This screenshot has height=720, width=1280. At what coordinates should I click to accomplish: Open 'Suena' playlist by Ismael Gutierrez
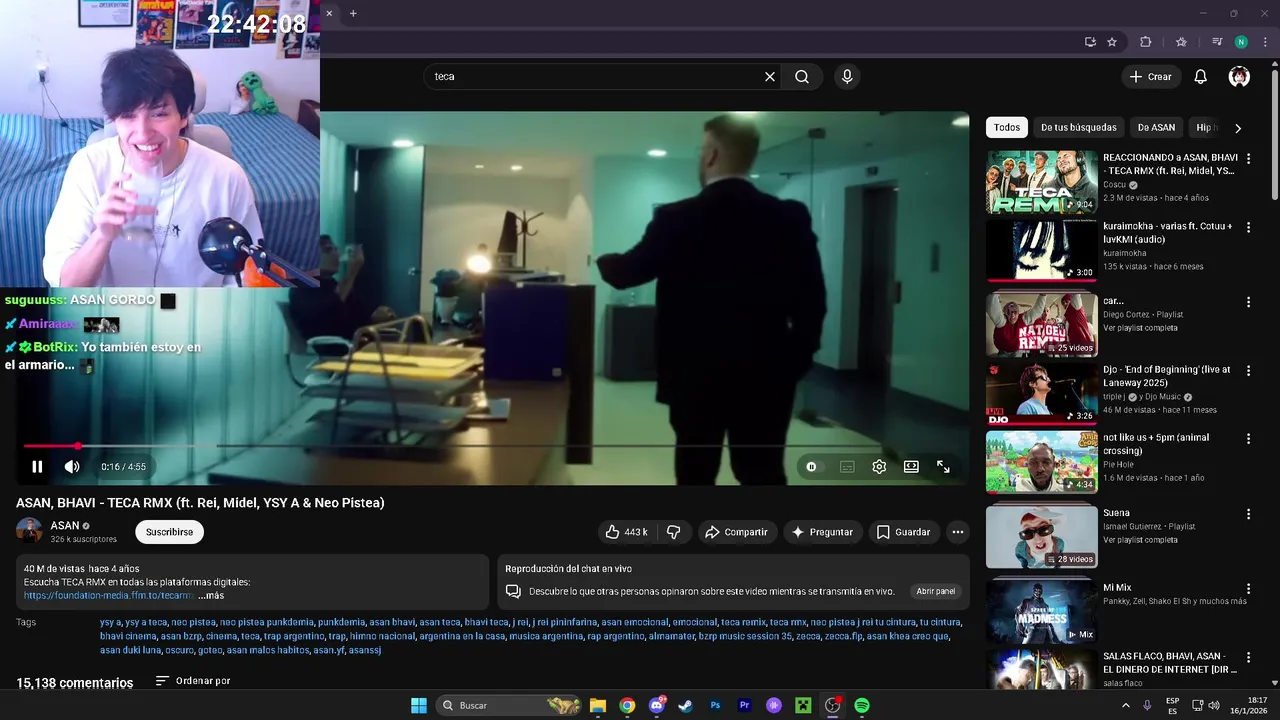click(x=1042, y=537)
